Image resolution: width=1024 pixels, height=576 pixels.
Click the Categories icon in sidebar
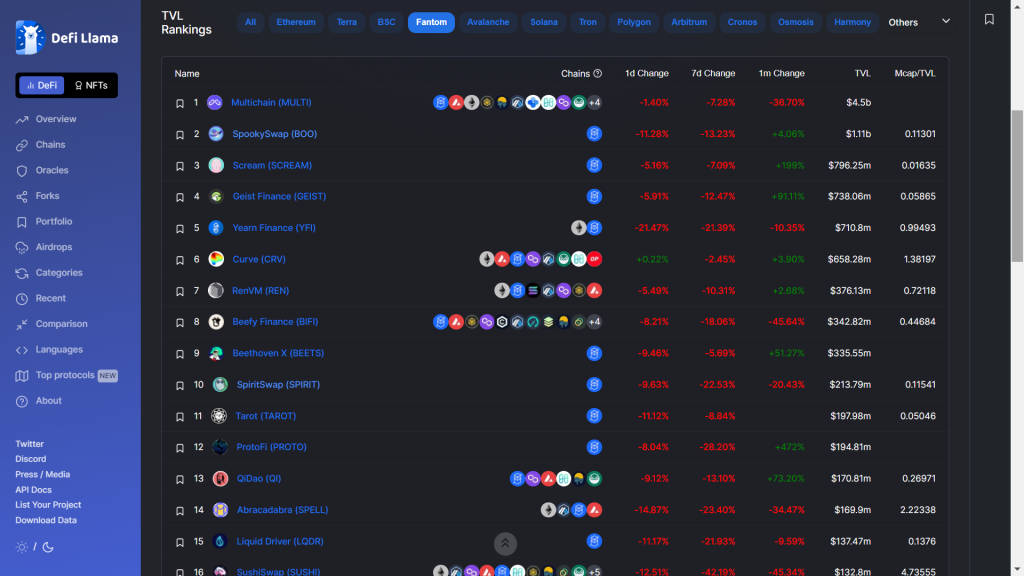[22, 273]
